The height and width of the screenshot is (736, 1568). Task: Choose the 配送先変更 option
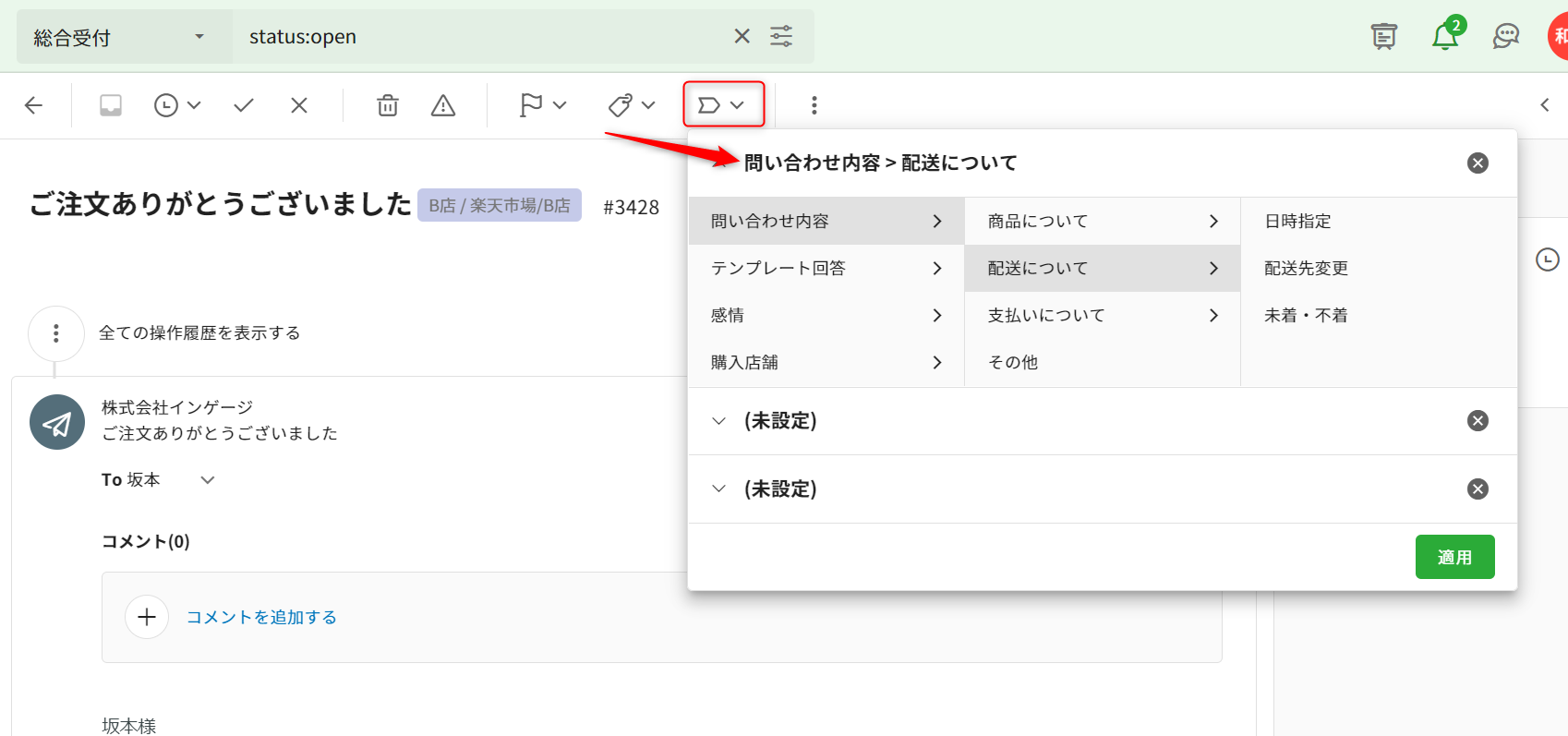point(1306,268)
